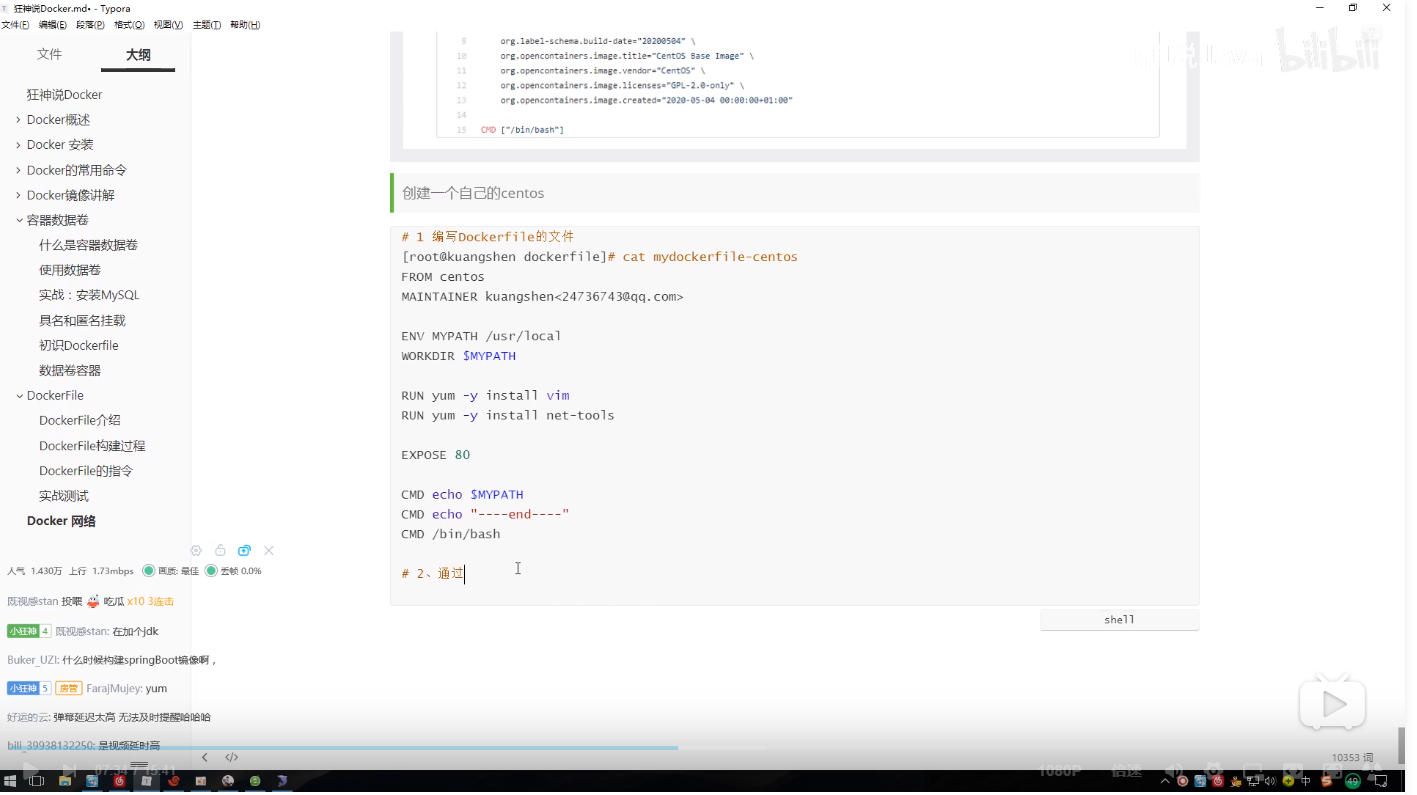This screenshot has width=1417, height=795.
Task: Open the Windows notification center
Action: [x=1380, y=781]
